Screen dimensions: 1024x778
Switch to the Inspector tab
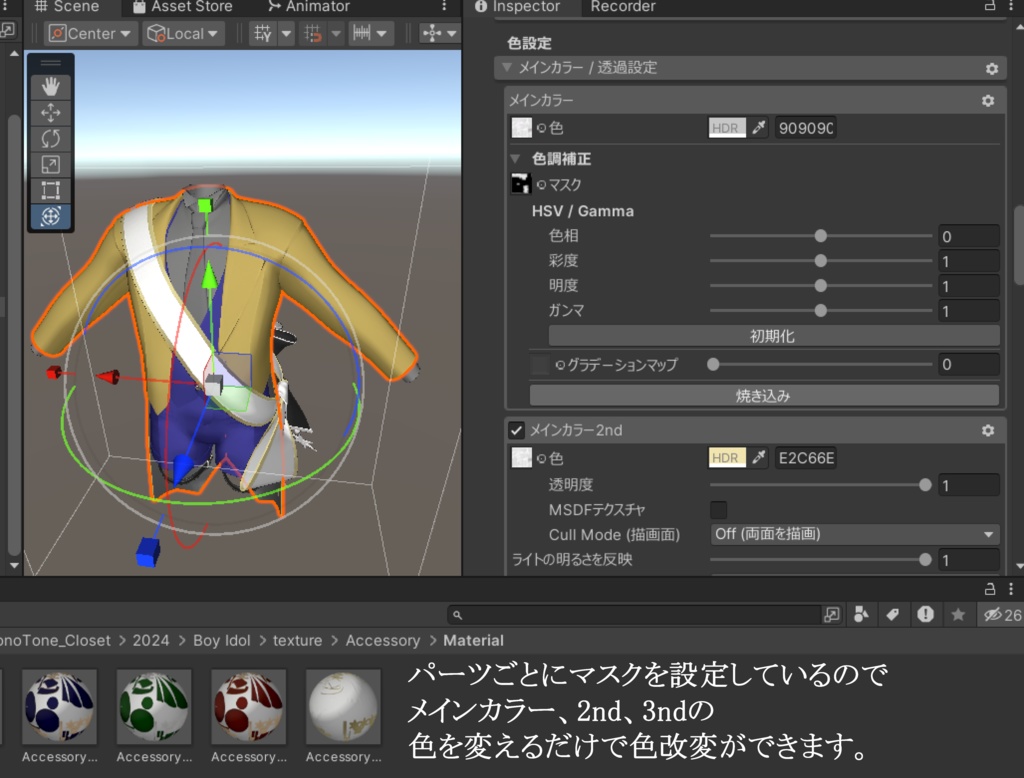coord(517,7)
